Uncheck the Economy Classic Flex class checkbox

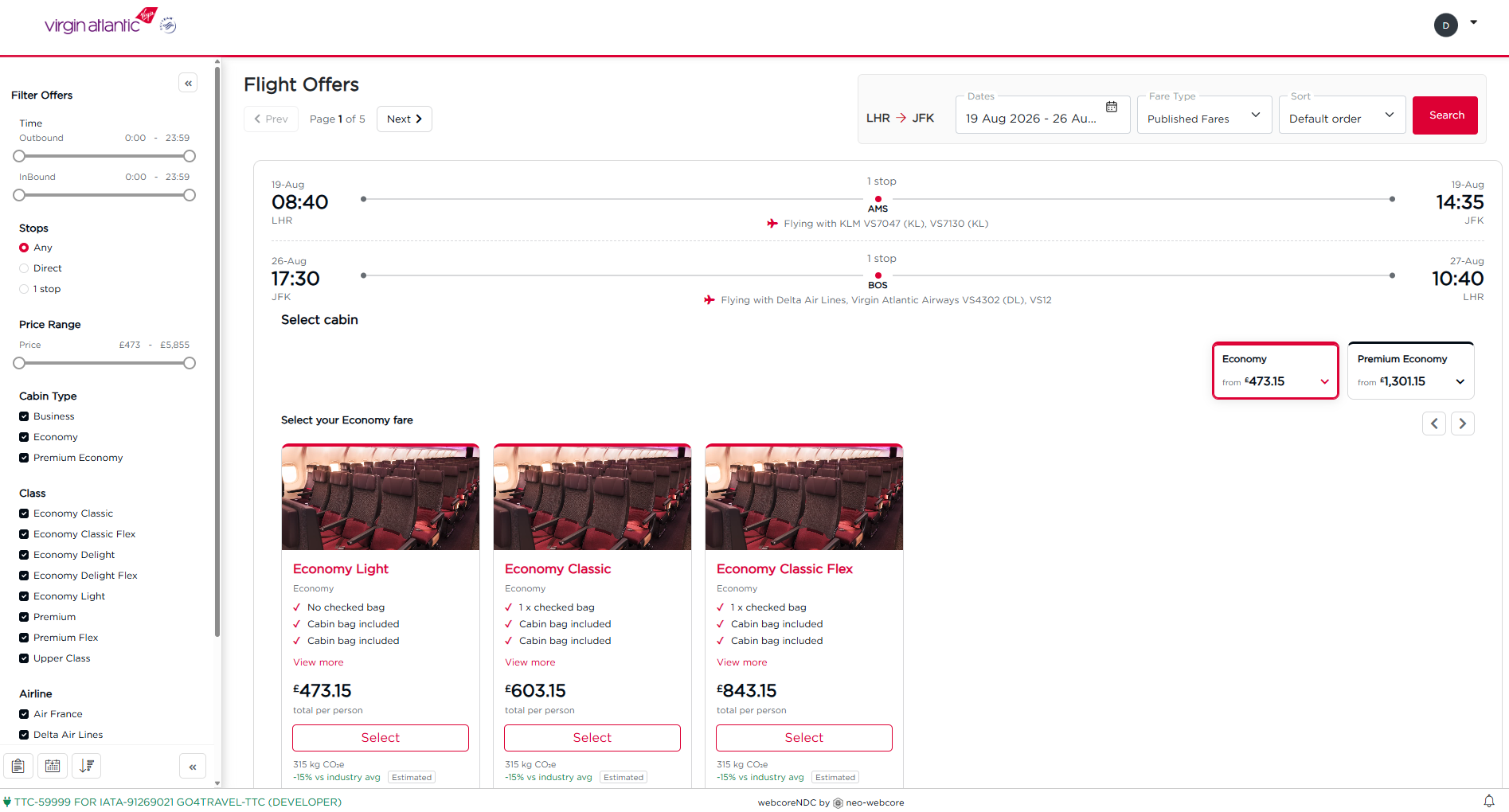pyautogui.click(x=24, y=534)
